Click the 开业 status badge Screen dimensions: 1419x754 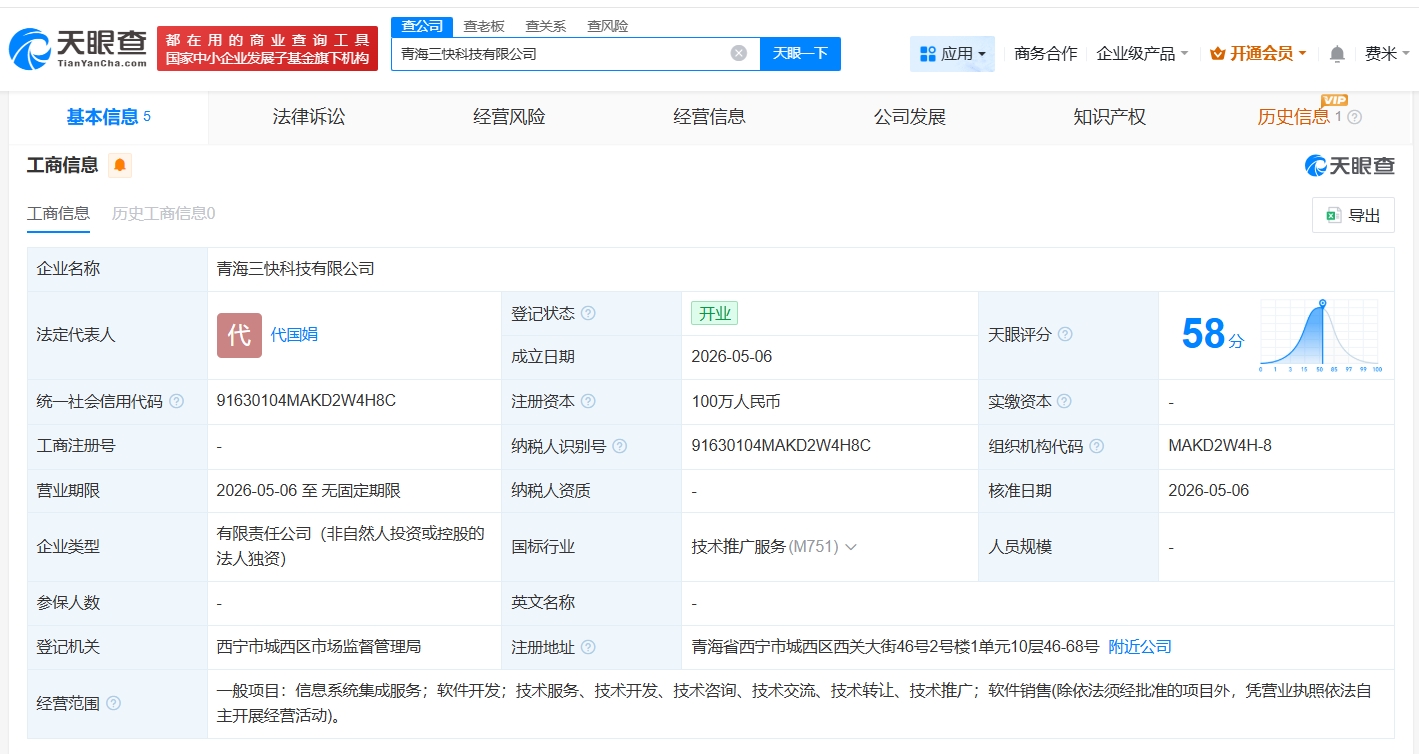(714, 313)
